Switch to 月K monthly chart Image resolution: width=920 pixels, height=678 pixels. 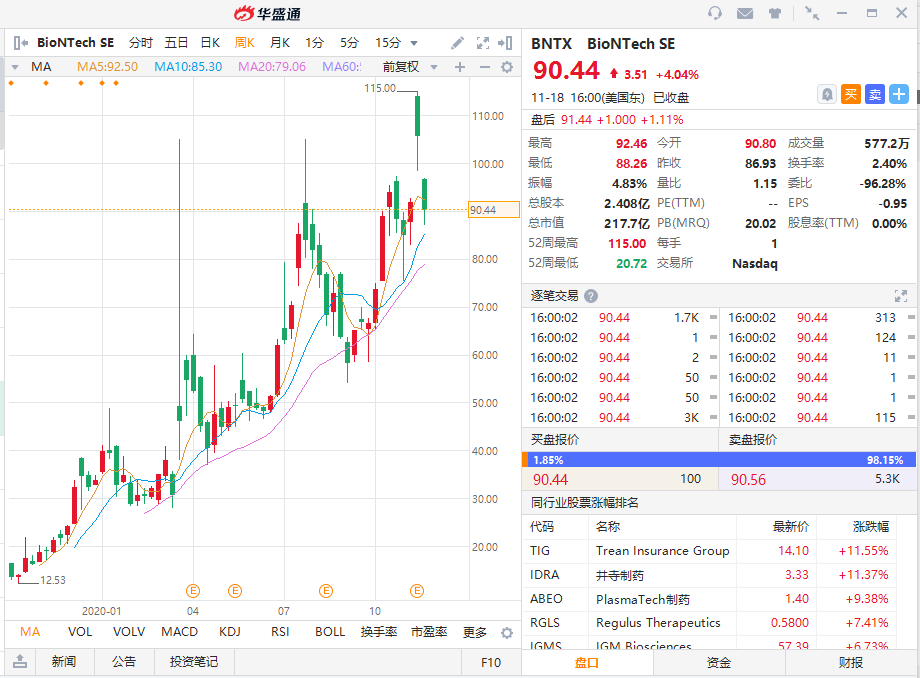[280, 43]
